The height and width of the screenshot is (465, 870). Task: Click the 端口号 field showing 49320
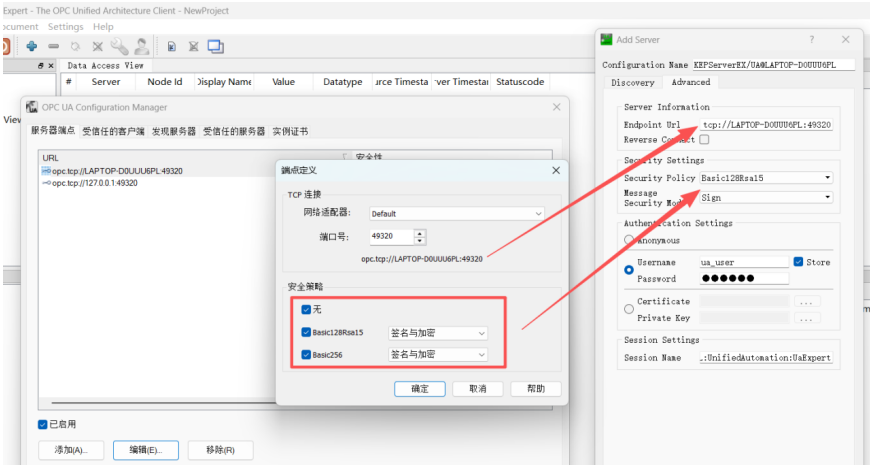coord(392,236)
